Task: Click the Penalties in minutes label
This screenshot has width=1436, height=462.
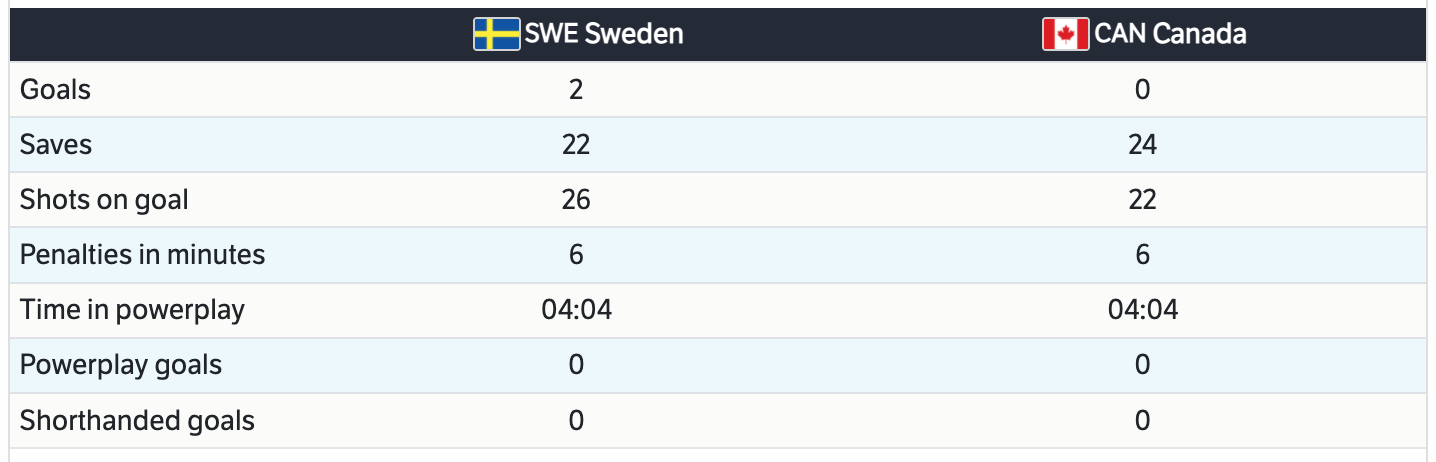Action: click(143, 255)
